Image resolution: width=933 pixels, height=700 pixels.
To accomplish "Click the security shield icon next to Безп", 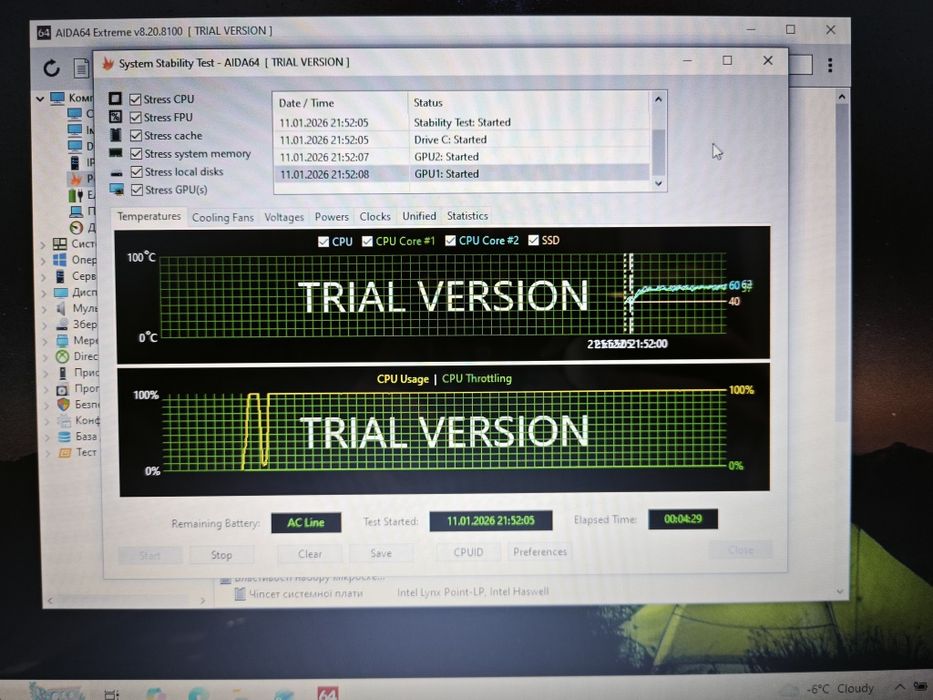I will tap(63, 404).
